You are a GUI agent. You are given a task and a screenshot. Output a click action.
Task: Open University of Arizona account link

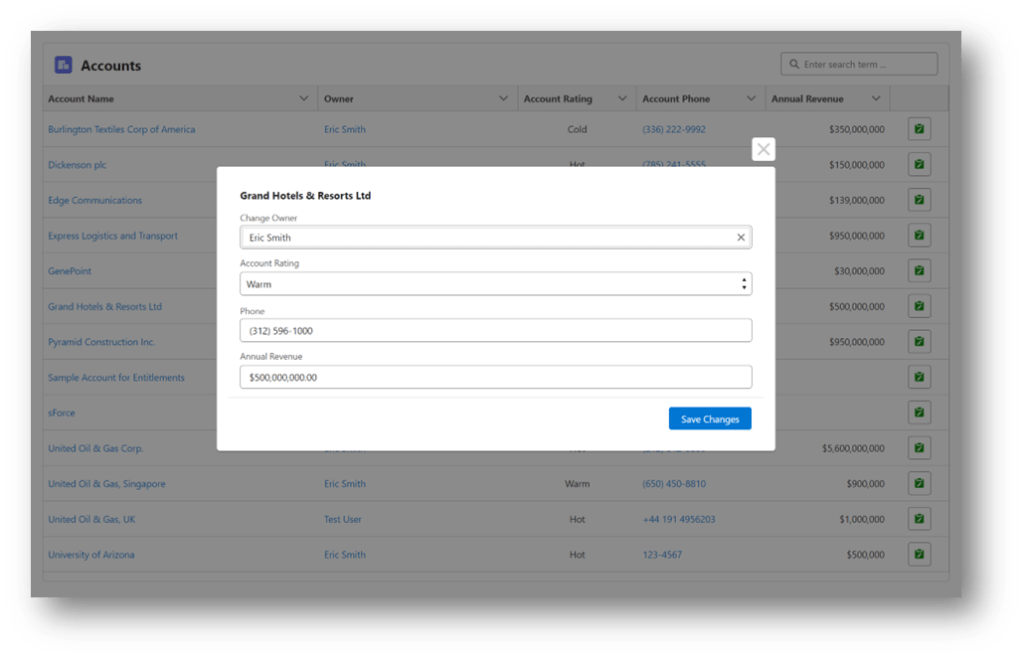point(91,555)
